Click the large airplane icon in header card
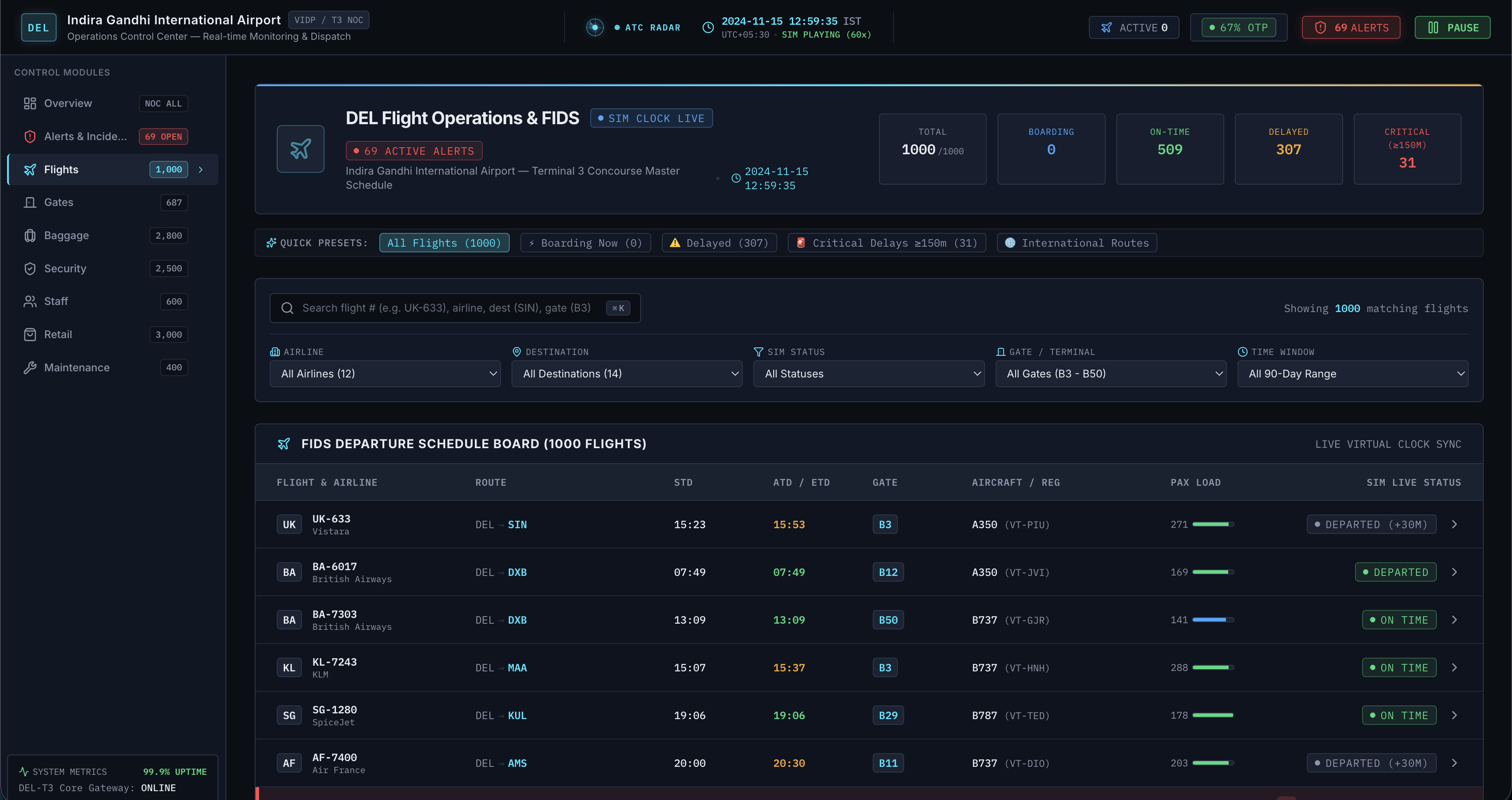1512x800 pixels. tap(301, 149)
